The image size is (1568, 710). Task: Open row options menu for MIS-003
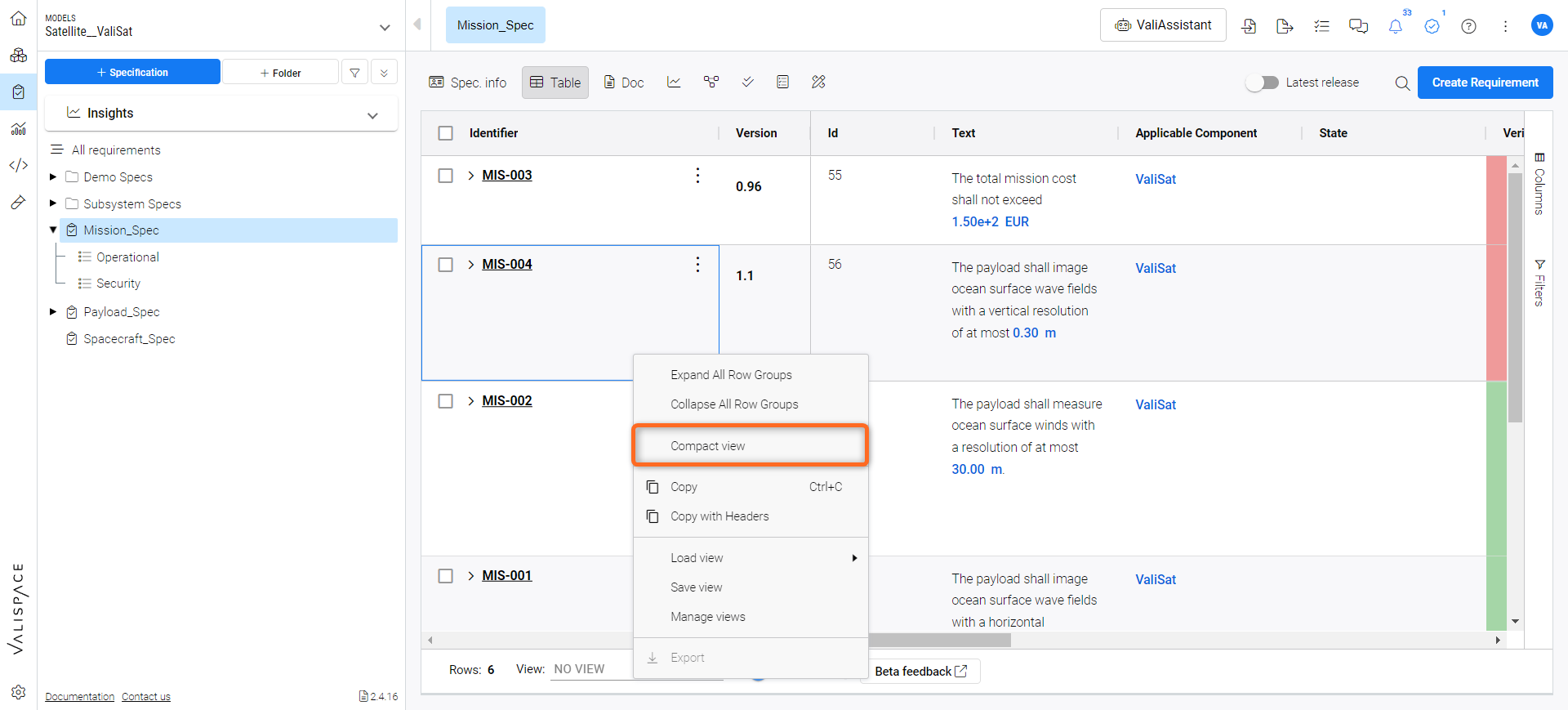click(x=697, y=175)
